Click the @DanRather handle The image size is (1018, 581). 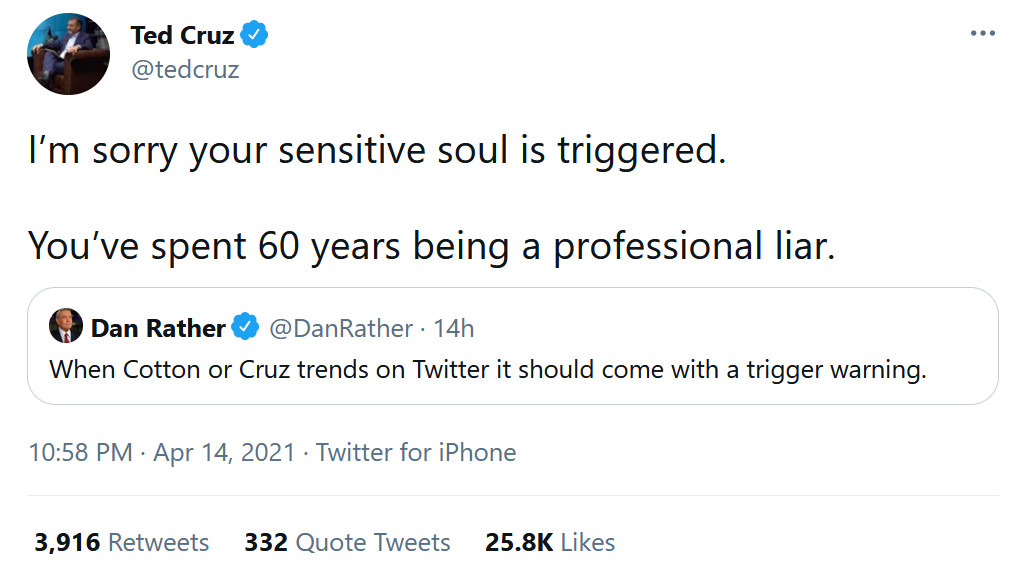(341, 328)
